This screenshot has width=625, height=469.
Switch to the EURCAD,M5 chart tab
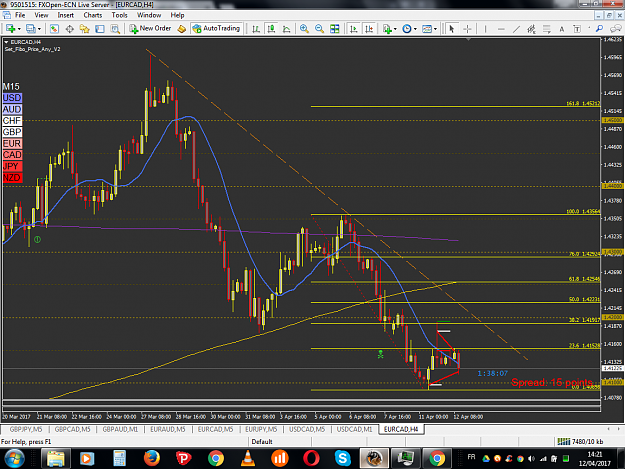(x=215, y=429)
